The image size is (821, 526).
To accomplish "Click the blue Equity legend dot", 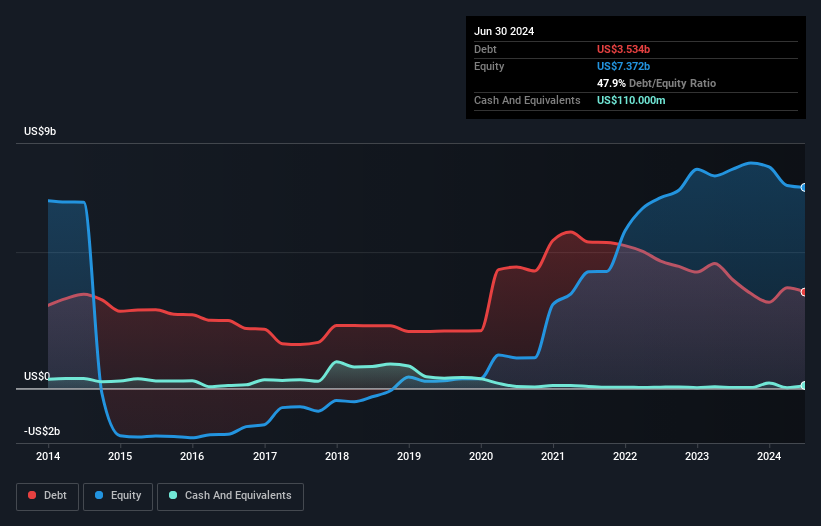I will 99,495.
